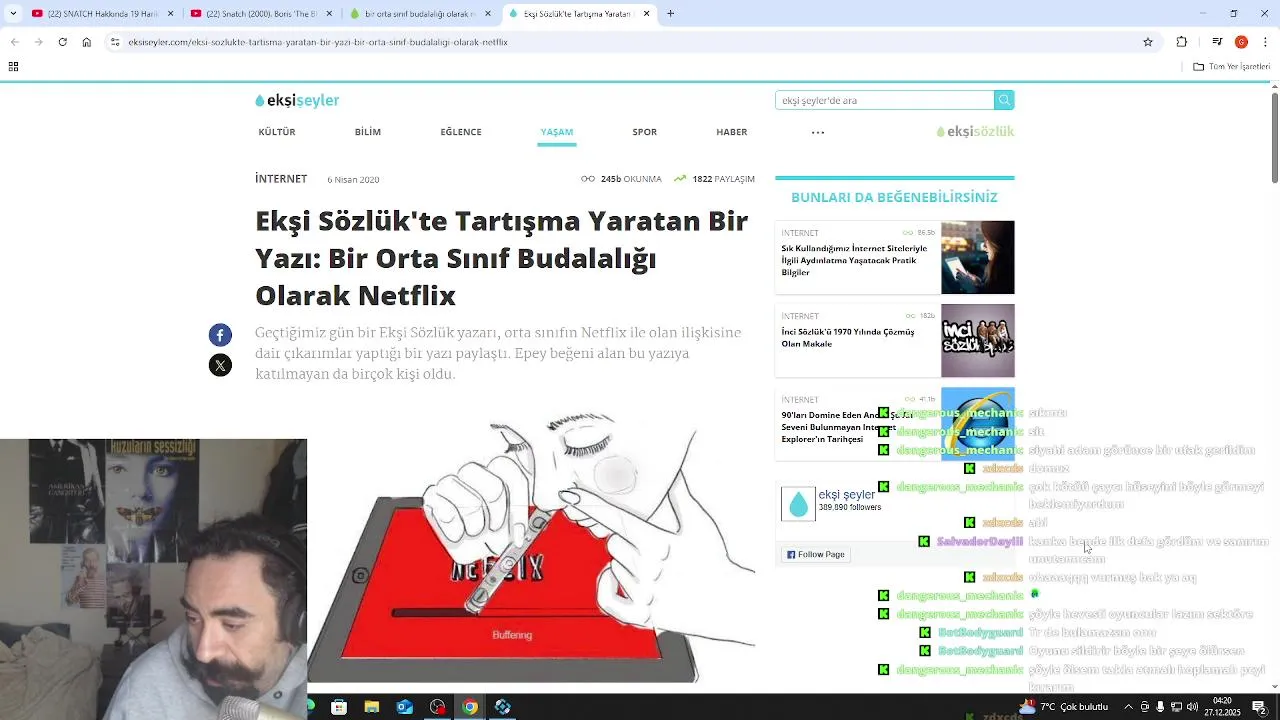Click the woman with tablet thumbnail

[x=978, y=258]
